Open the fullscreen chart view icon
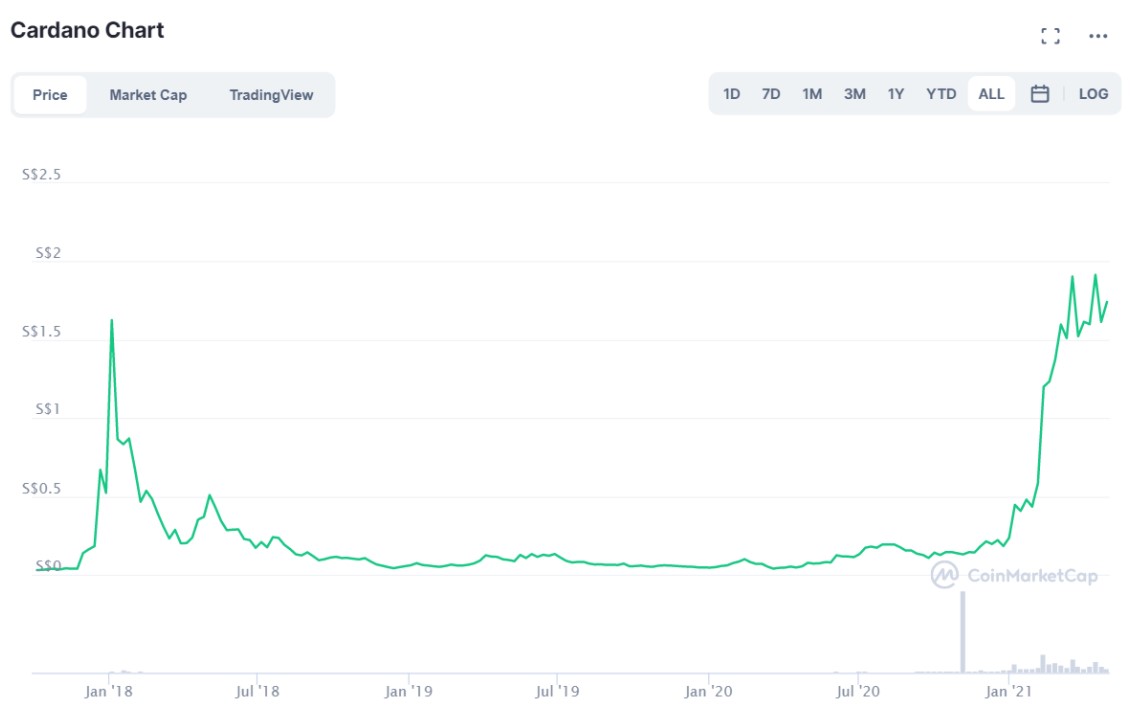Screen dimensions: 1141x711 coord(1050,36)
